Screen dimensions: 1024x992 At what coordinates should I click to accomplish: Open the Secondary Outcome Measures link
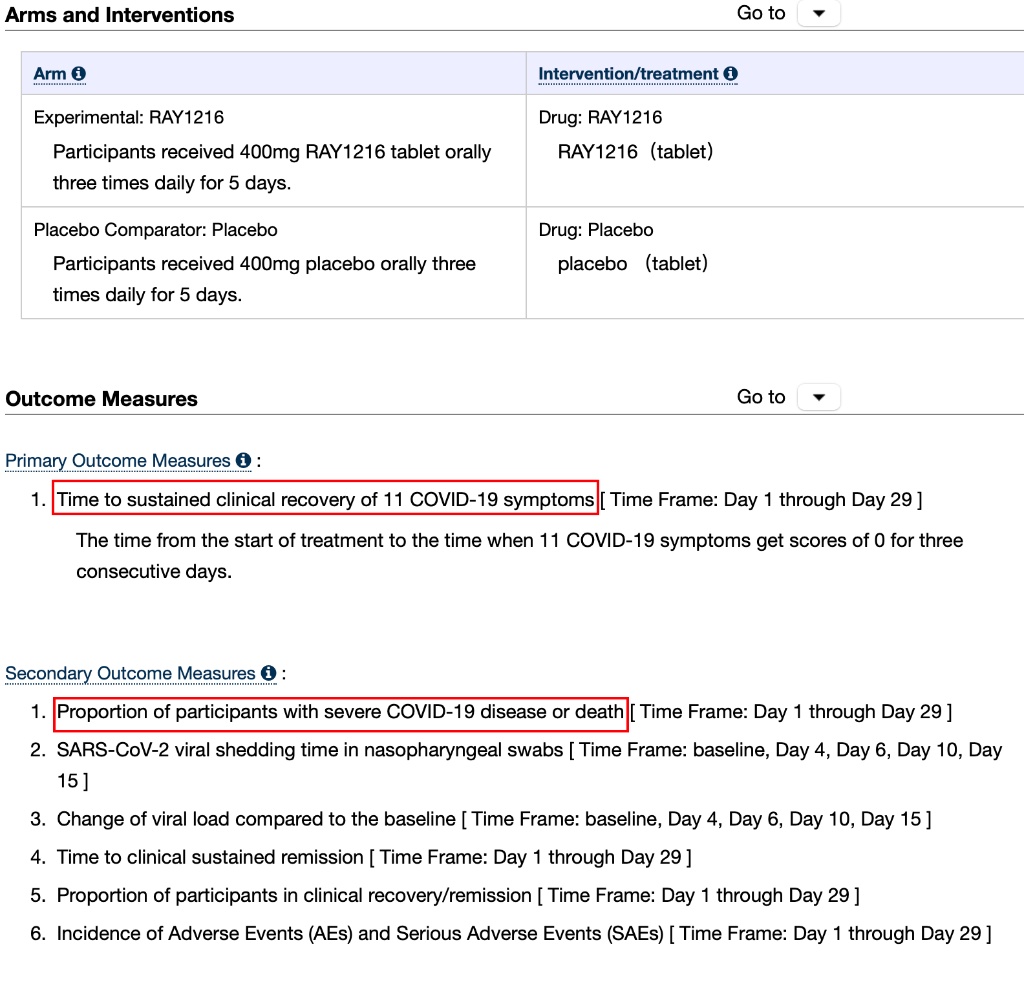(130, 674)
